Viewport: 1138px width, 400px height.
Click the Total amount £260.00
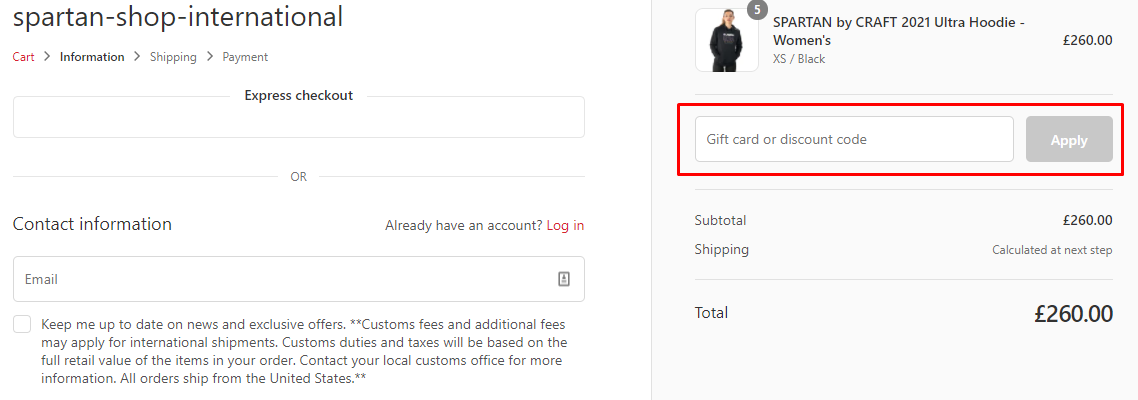point(1073,314)
